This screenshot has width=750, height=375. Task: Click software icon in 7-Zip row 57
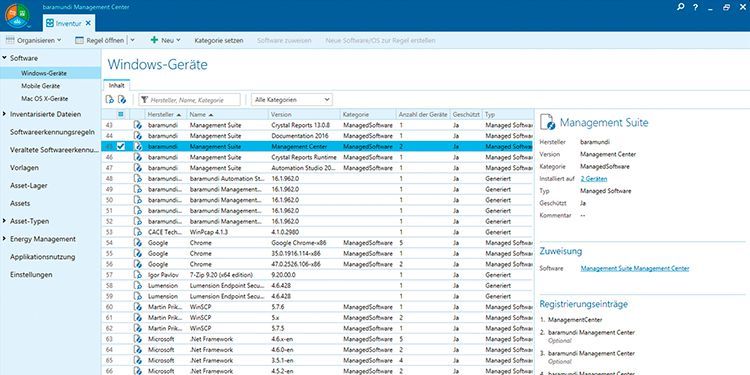[138, 275]
